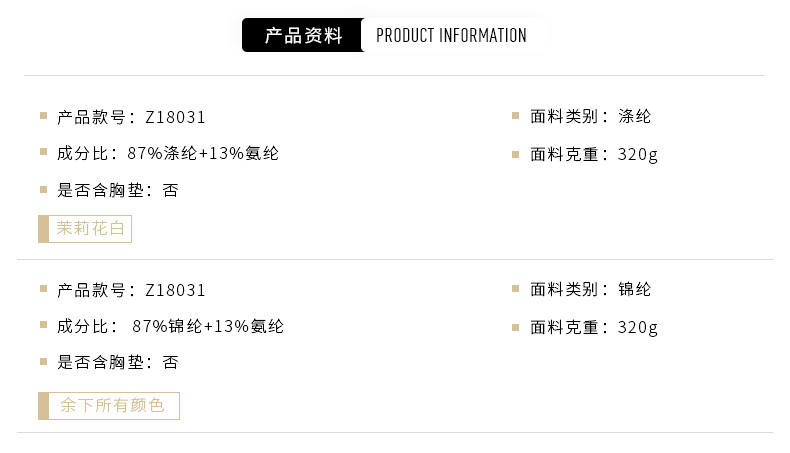Click the 320g weight value in top section

pyautogui.click(x=638, y=154)
